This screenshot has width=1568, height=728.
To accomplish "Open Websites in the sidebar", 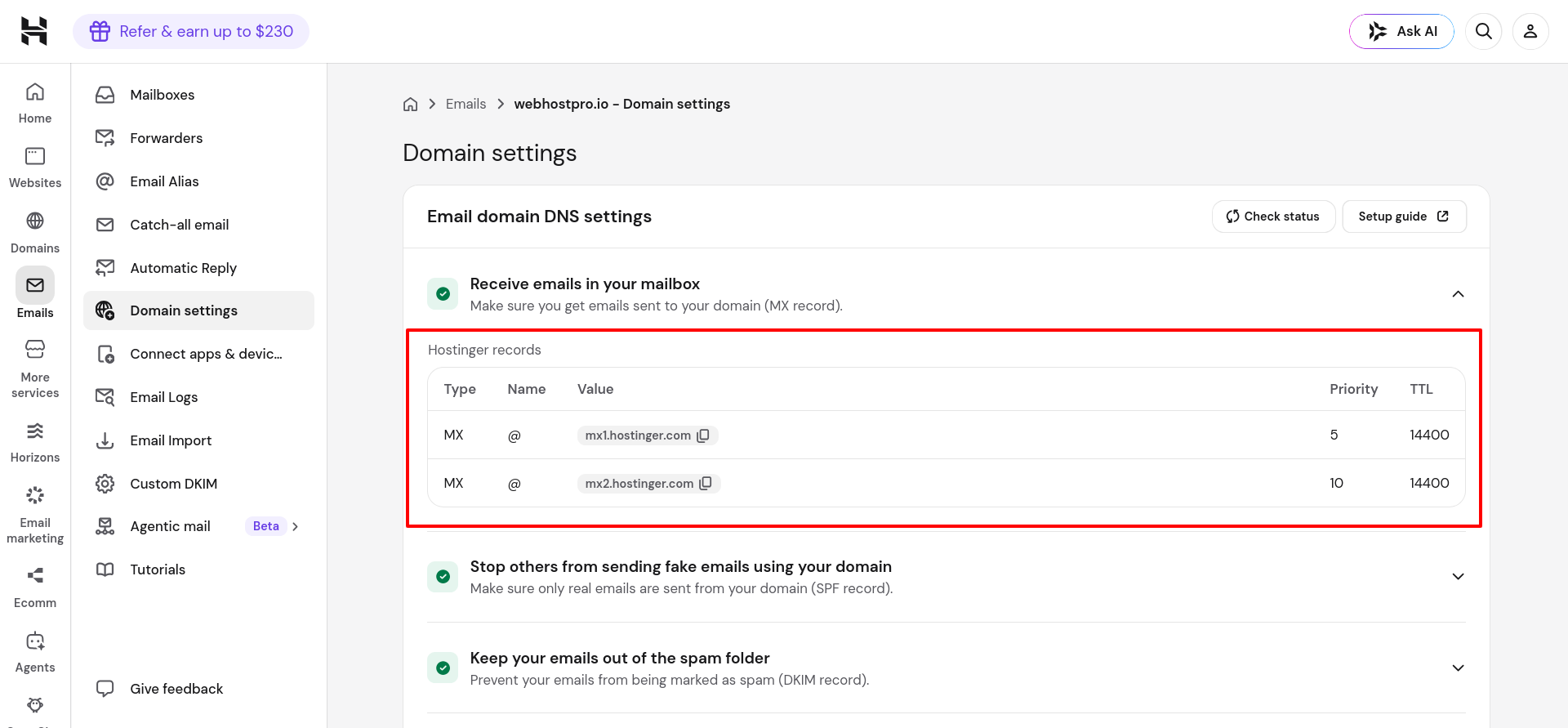I will coord(35,167).
